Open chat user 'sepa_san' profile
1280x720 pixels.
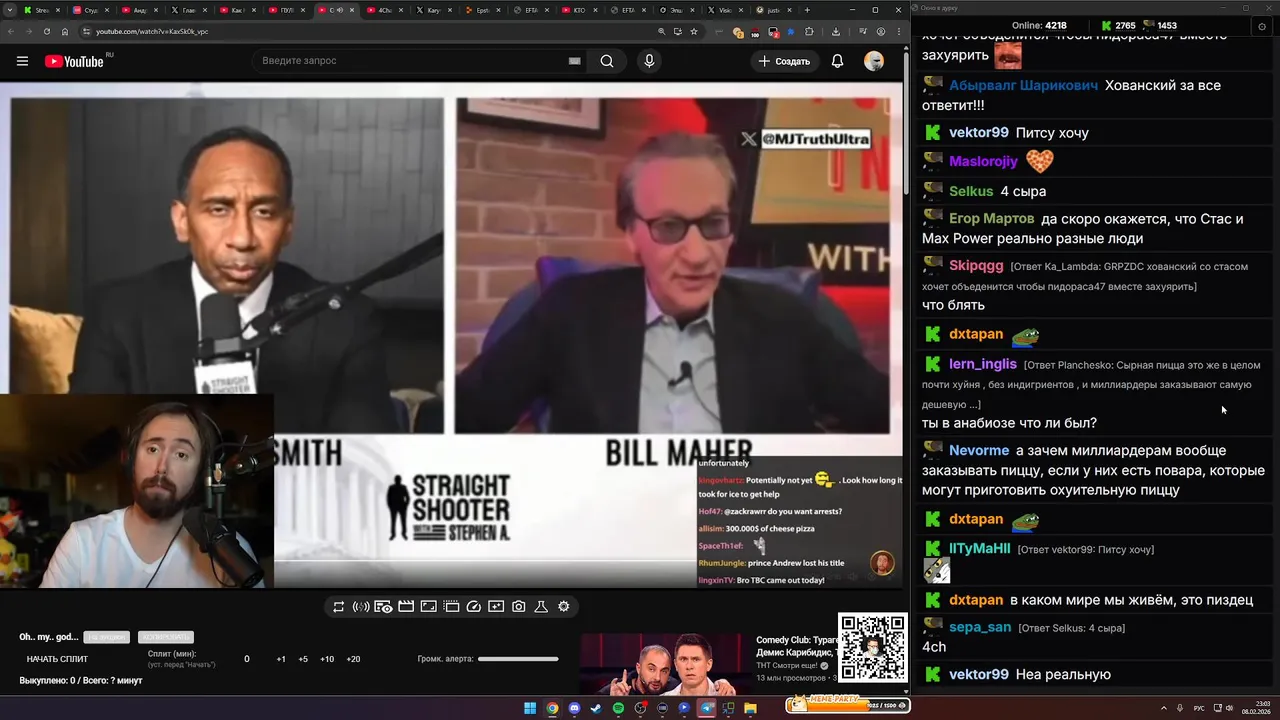pyautogui.click(x=980, y=627)
